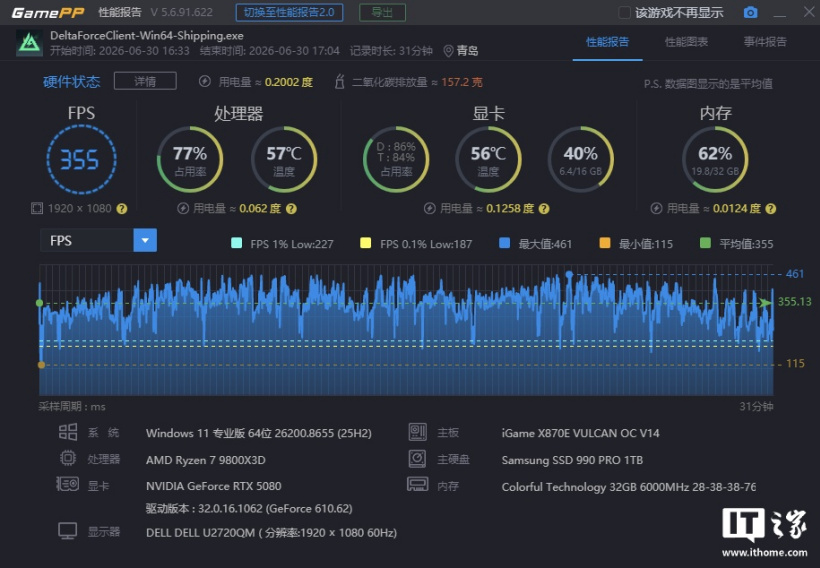Click the 157.2 克 carbon emission value
This screenshot has width=820, height=568.
(462, 82)
